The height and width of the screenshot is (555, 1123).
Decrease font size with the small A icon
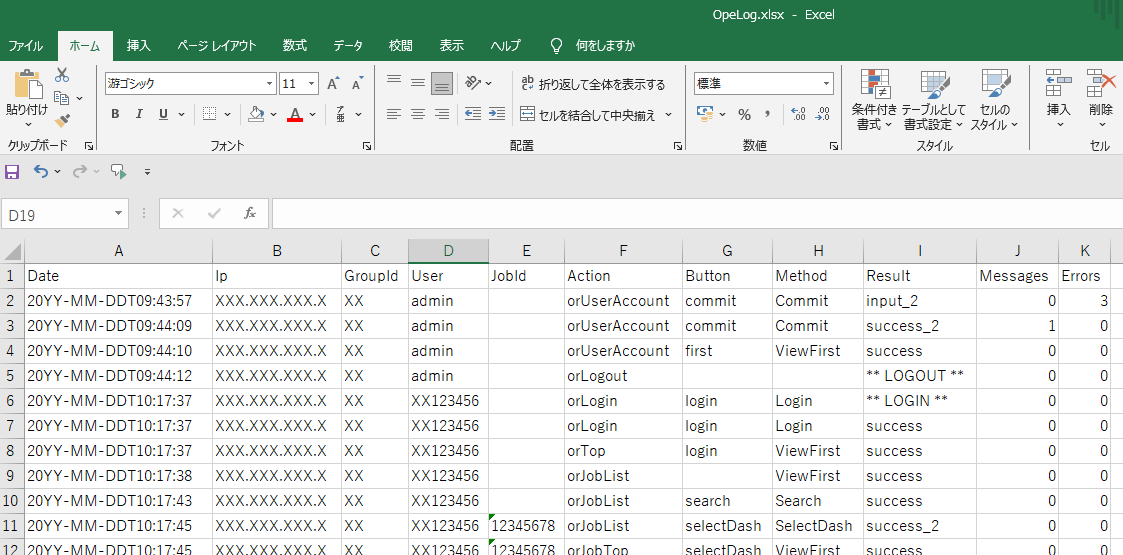(x=357, y=84)
